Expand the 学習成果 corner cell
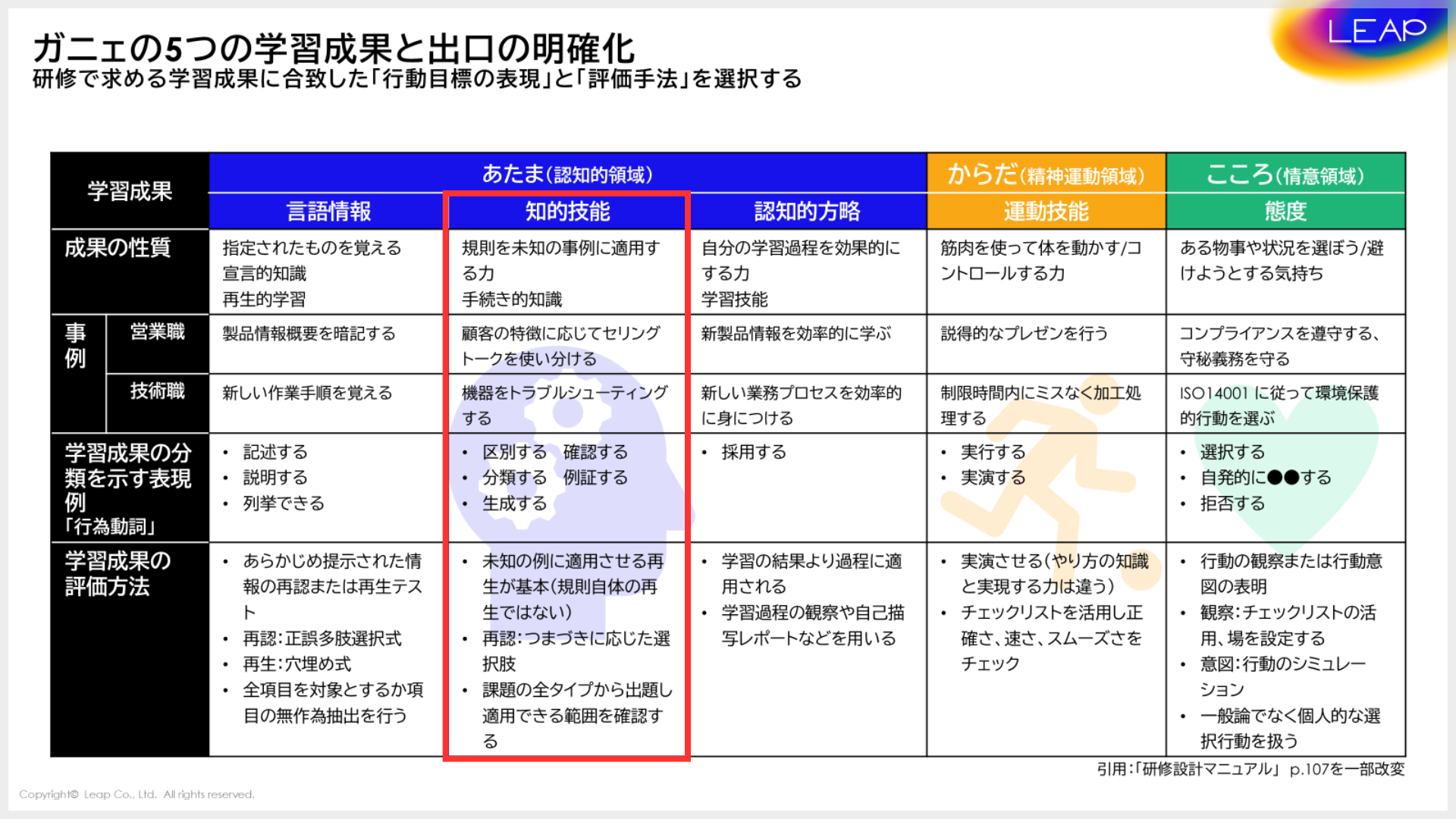Viewport: 1456px width, 819px height. 129,192
